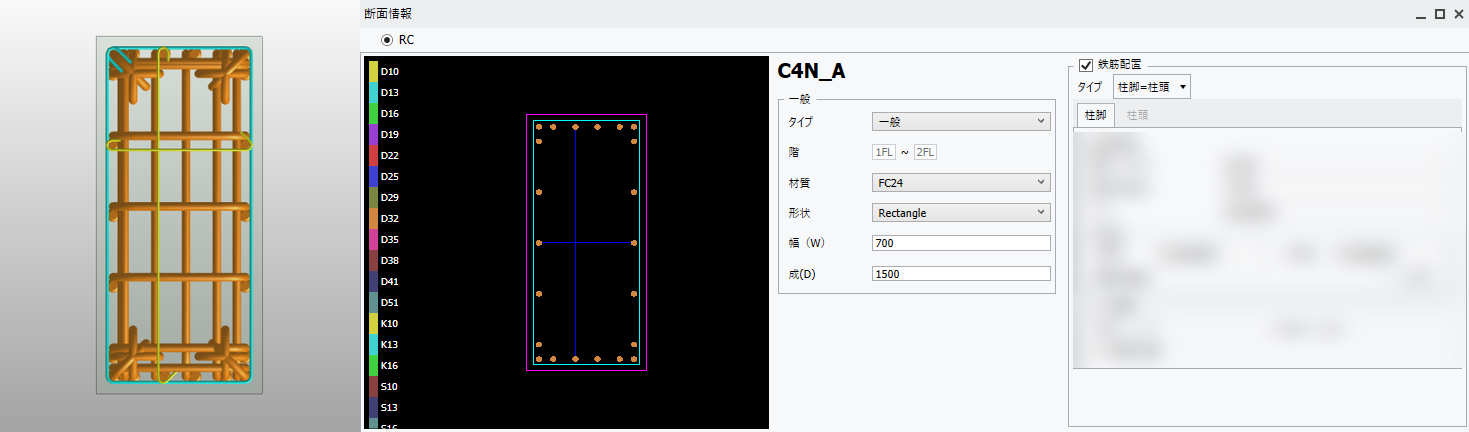This screenshot has height=432, width=1469.
Task: Click the 幅（W）input field with 700
Action: pyautogui.click(x=961, y=243)
